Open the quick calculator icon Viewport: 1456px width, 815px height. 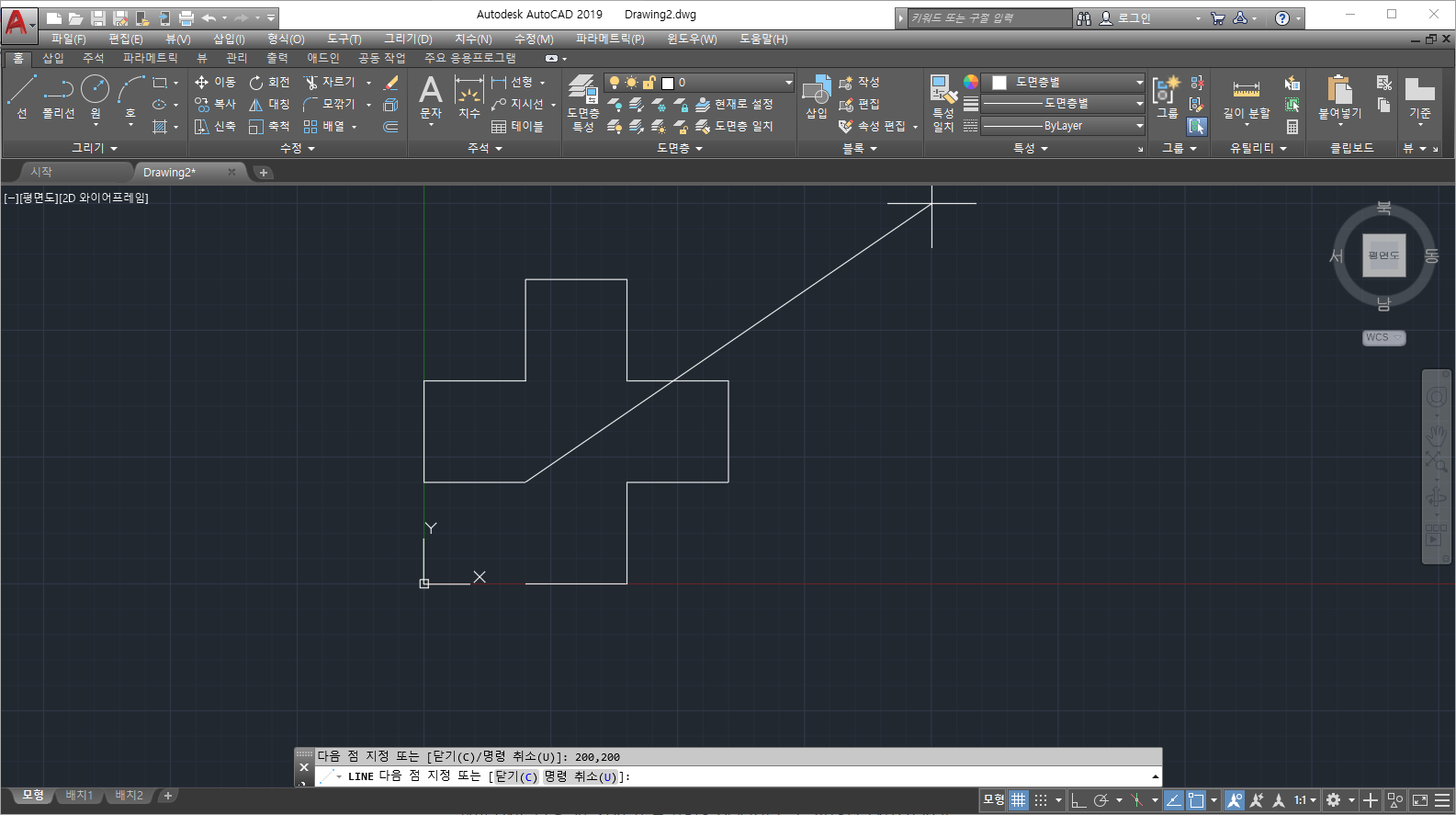pyautogui.click(x=1292, y=127)
